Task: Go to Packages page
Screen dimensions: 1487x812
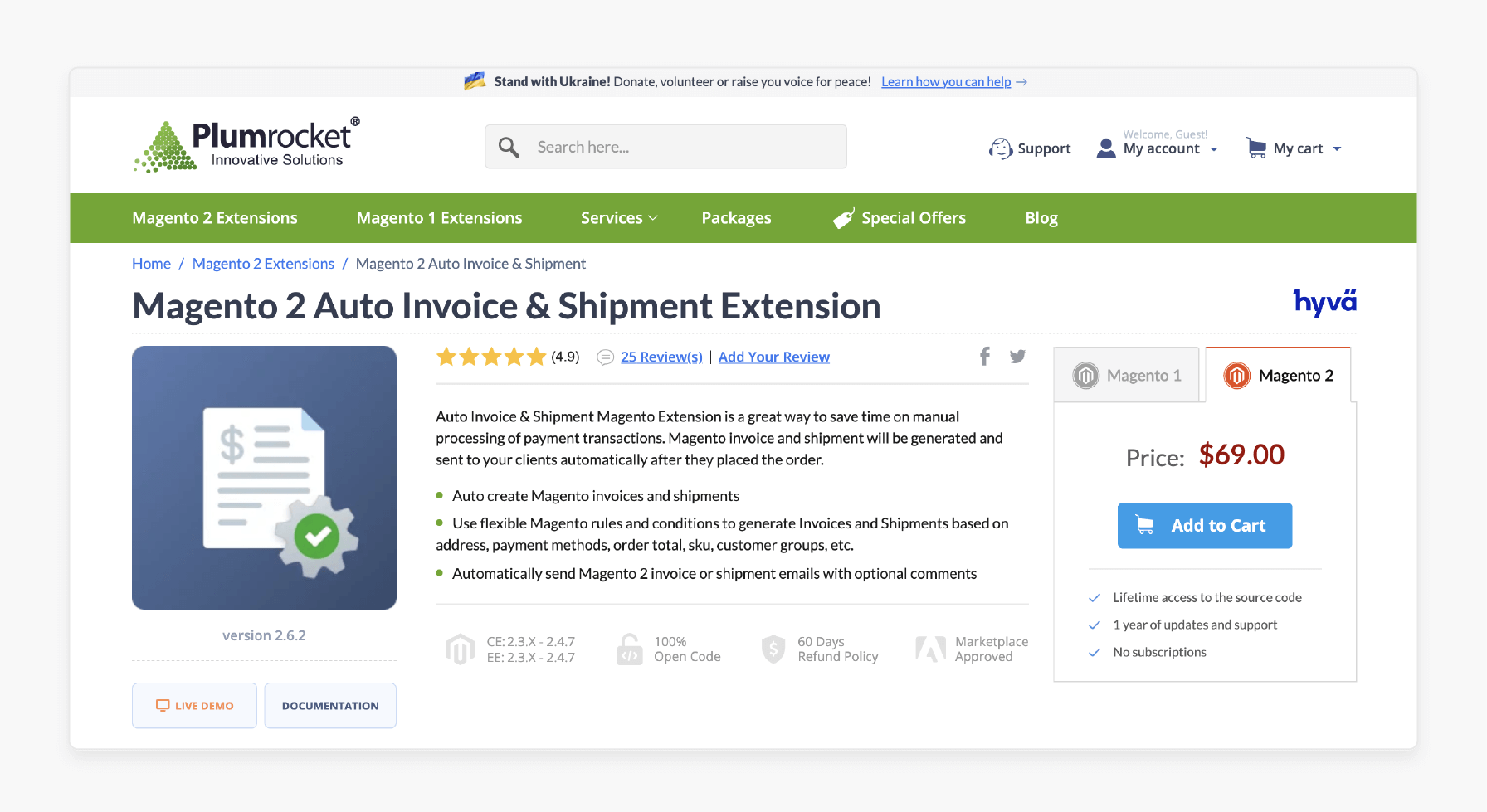Action: point(737,218)
